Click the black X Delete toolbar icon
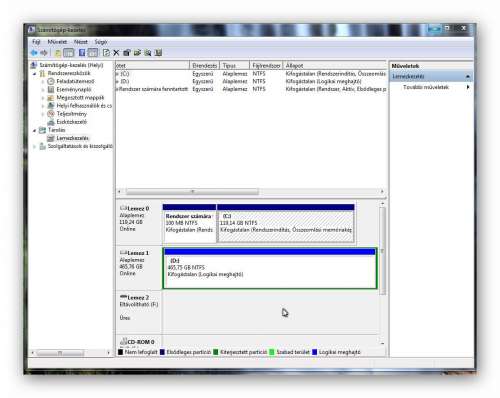This screenshot has height=398, width=500. [x=116, y=53]
